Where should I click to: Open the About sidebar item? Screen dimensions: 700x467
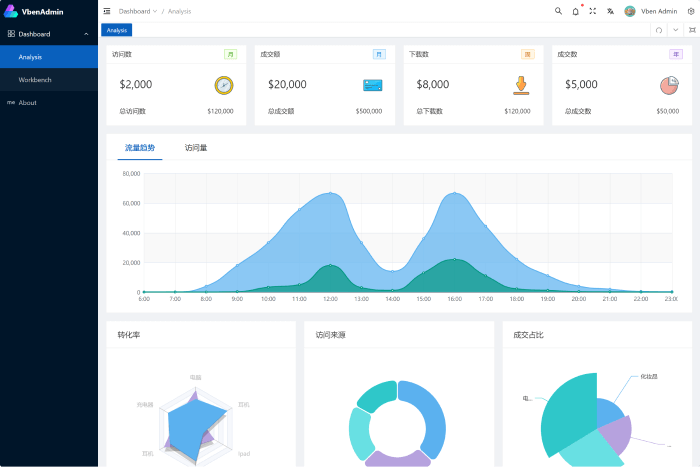pyautogui.click(x=49, y=102)
